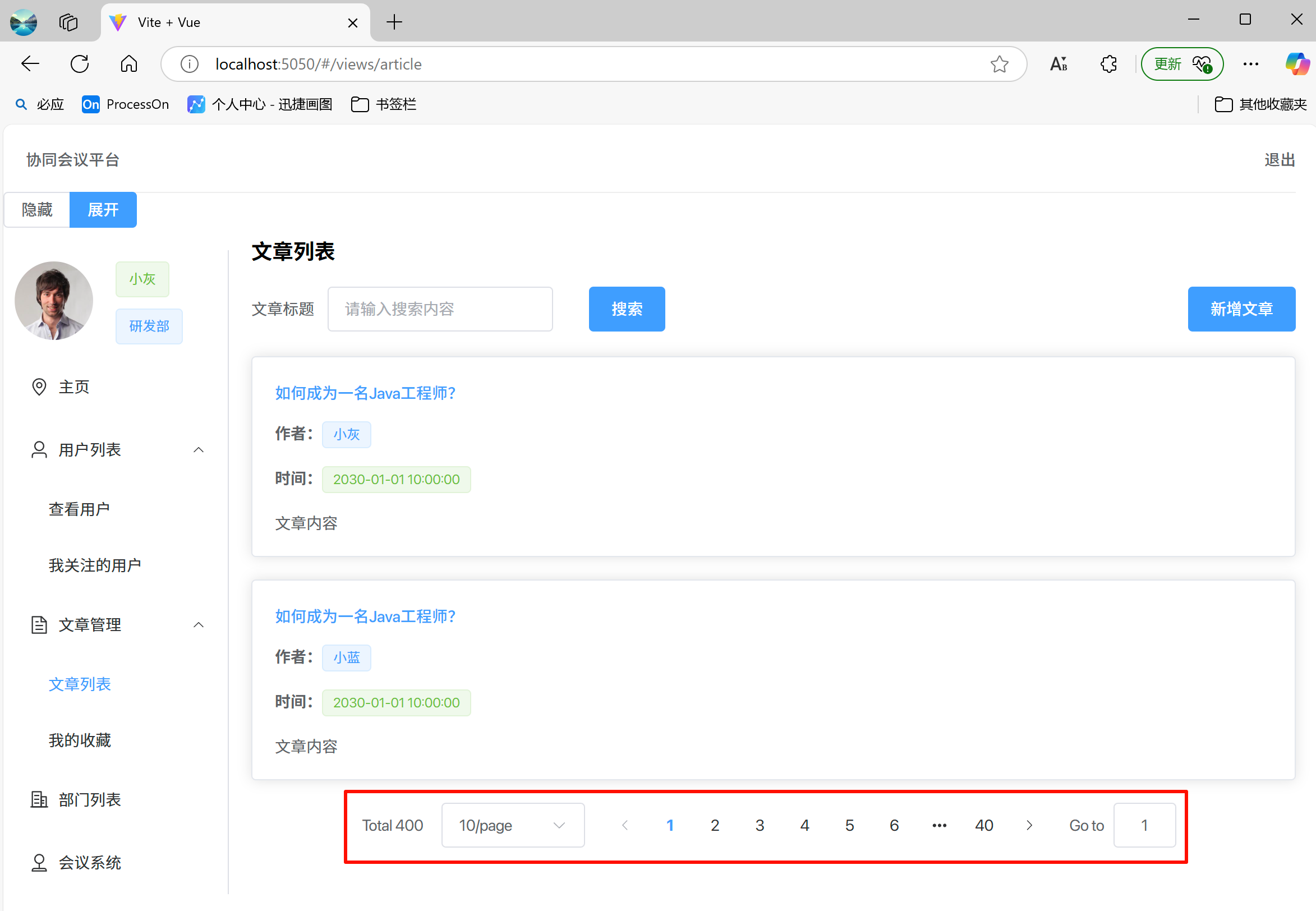Viewport: 1316px width, 911px height.
Task: Click the 主页 location pin icon
Action: point(39,387)
